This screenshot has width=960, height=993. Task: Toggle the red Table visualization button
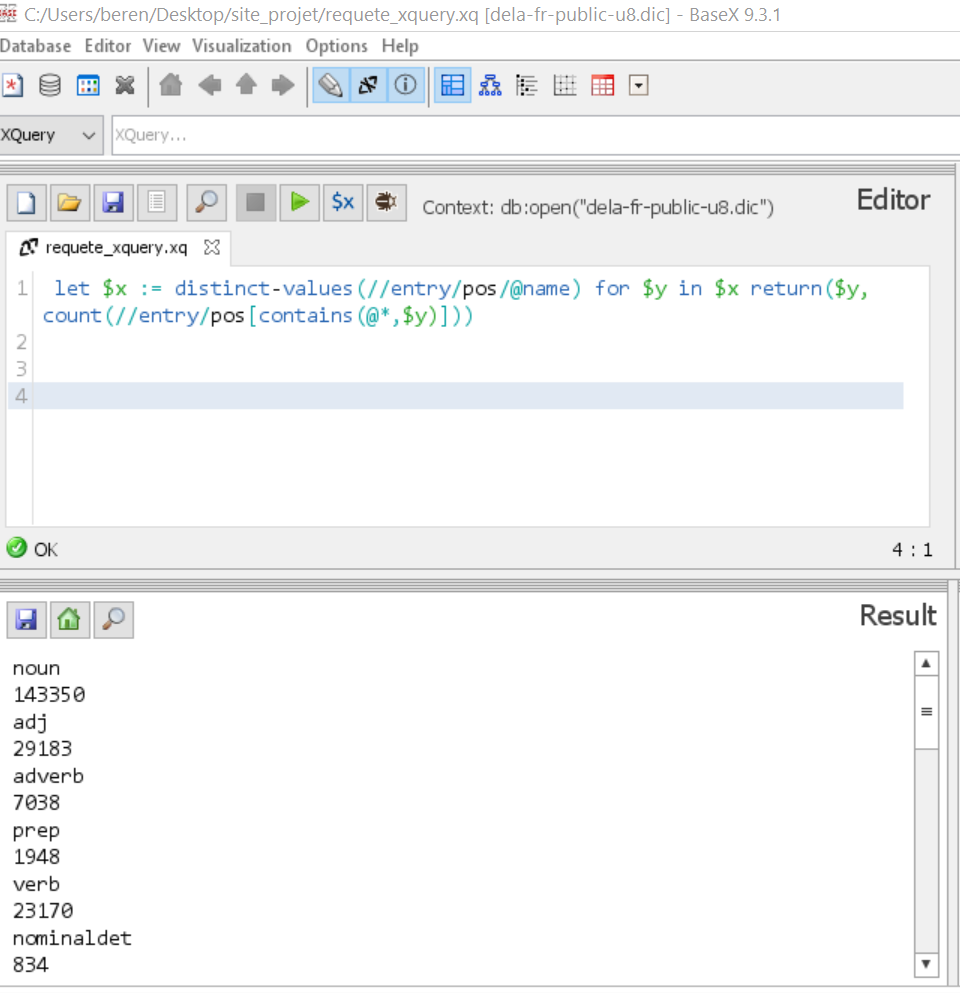[x=602, y=85]
